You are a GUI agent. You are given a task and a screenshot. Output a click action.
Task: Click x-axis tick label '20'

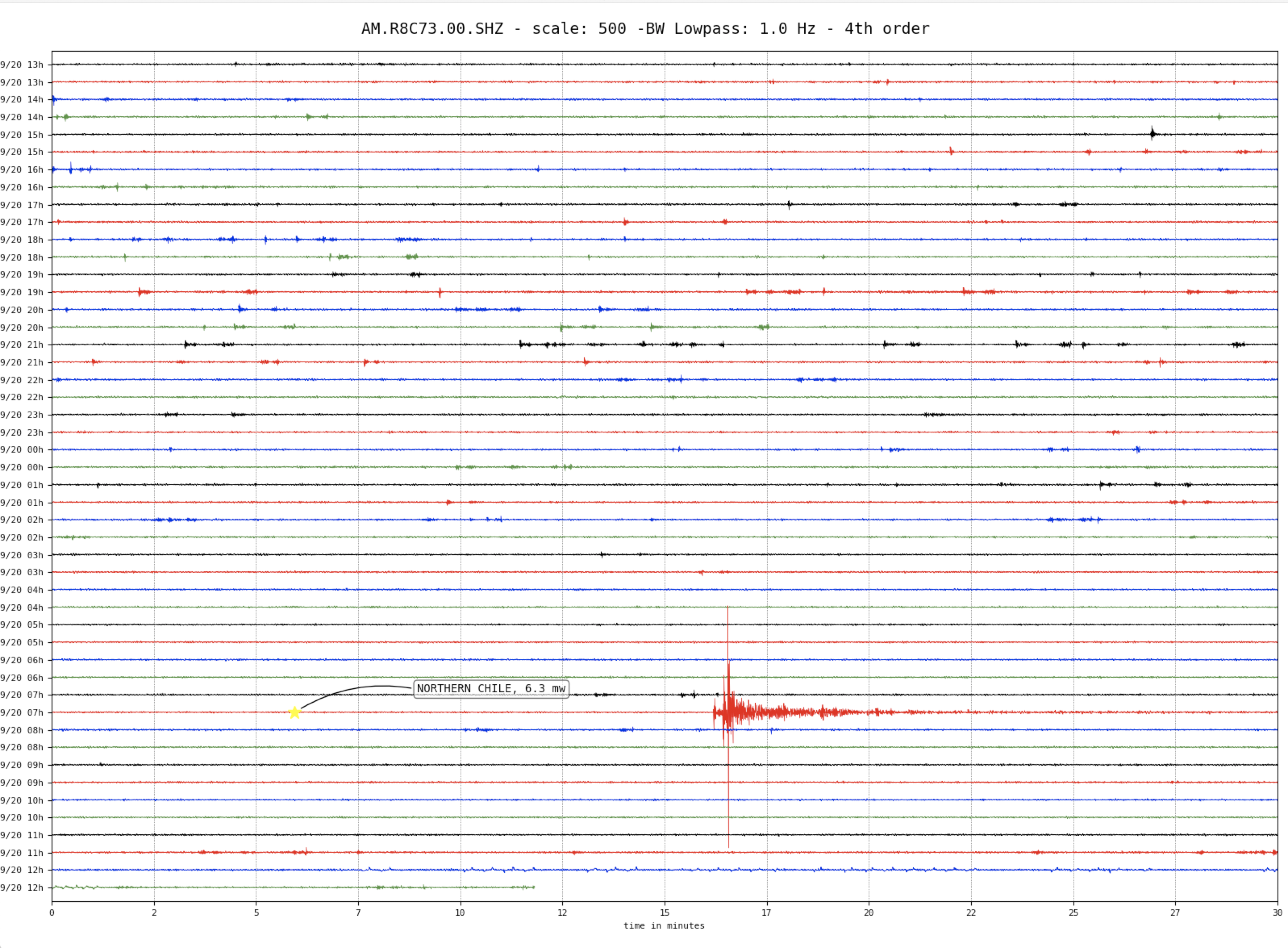coord(869,913)
